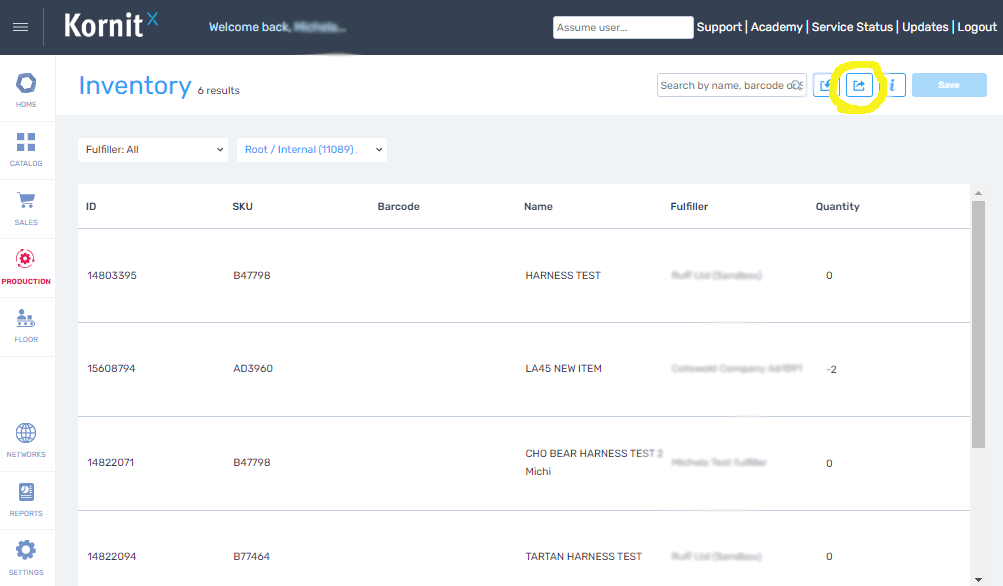Go to Home in the sidebar
1003x586 pixels.
(26, 90)
